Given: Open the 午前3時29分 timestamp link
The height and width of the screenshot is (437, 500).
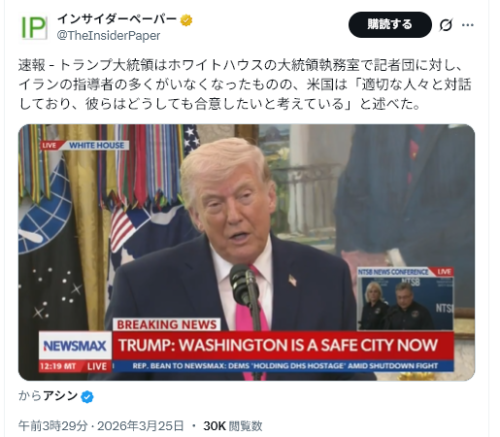Looking at the screenshot, I should [x=53, y=426].
